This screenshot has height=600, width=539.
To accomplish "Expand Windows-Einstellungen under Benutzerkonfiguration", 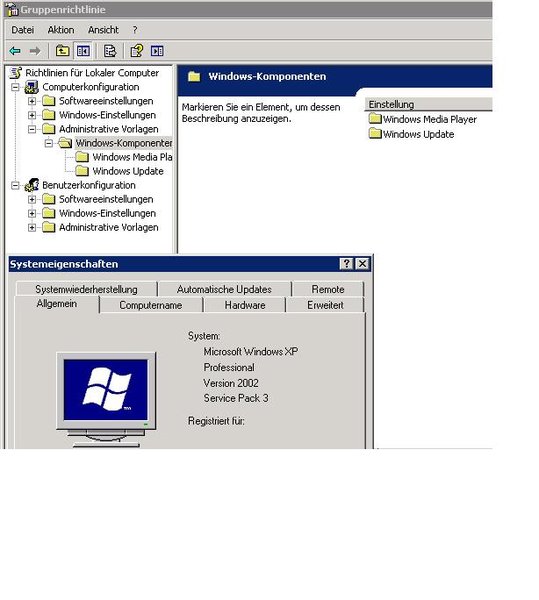I will coord(32,214).
